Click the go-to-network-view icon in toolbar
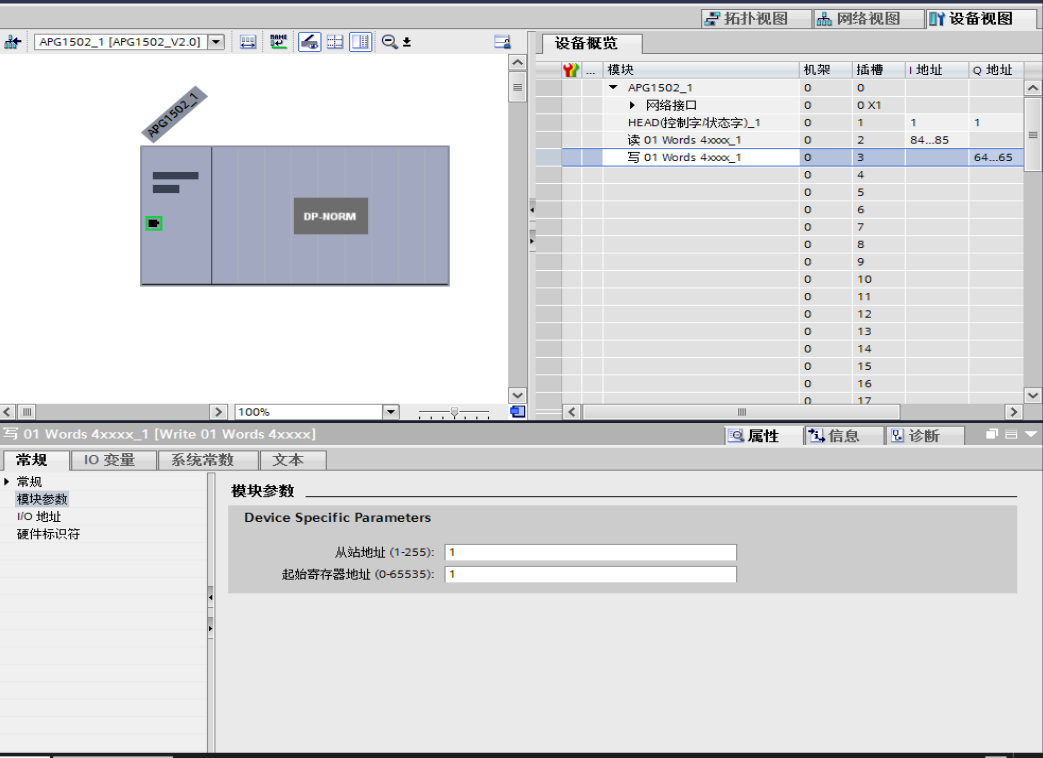Screen dimensions: 1043x758 pos(13,42)
